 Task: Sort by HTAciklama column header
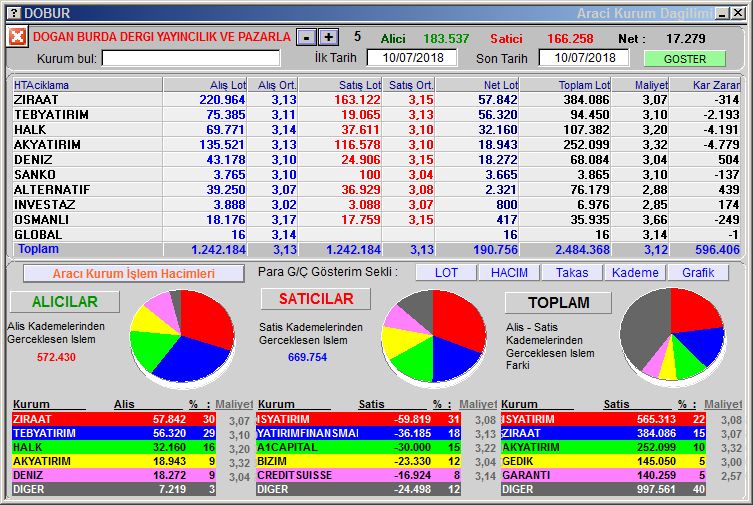click(x=87, y=85)
